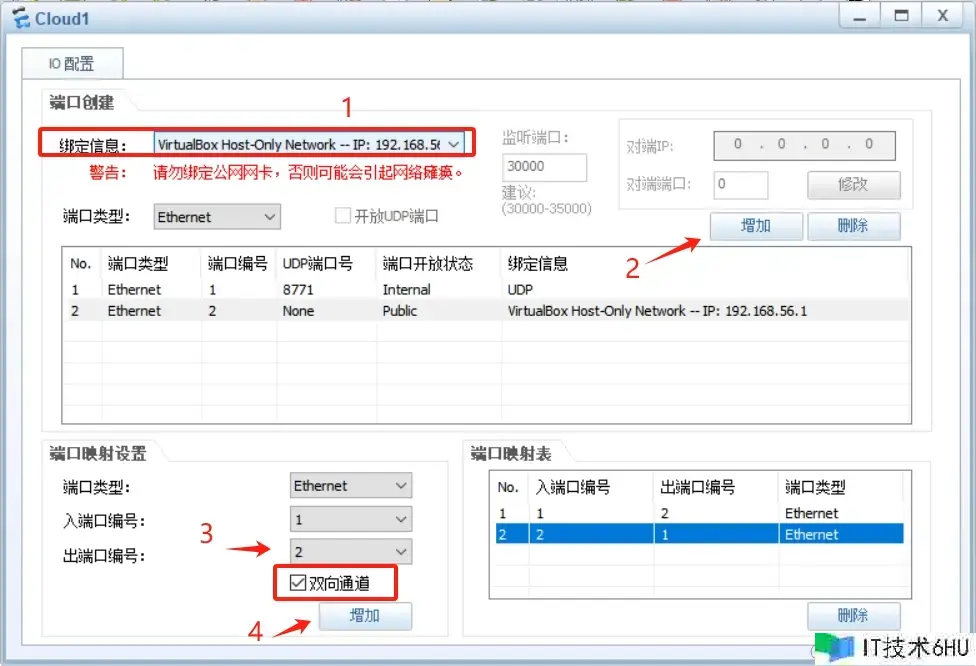Click the 监听端口 input field showing 30000
The height and width of the screenshot is (666, 976).
544,167
